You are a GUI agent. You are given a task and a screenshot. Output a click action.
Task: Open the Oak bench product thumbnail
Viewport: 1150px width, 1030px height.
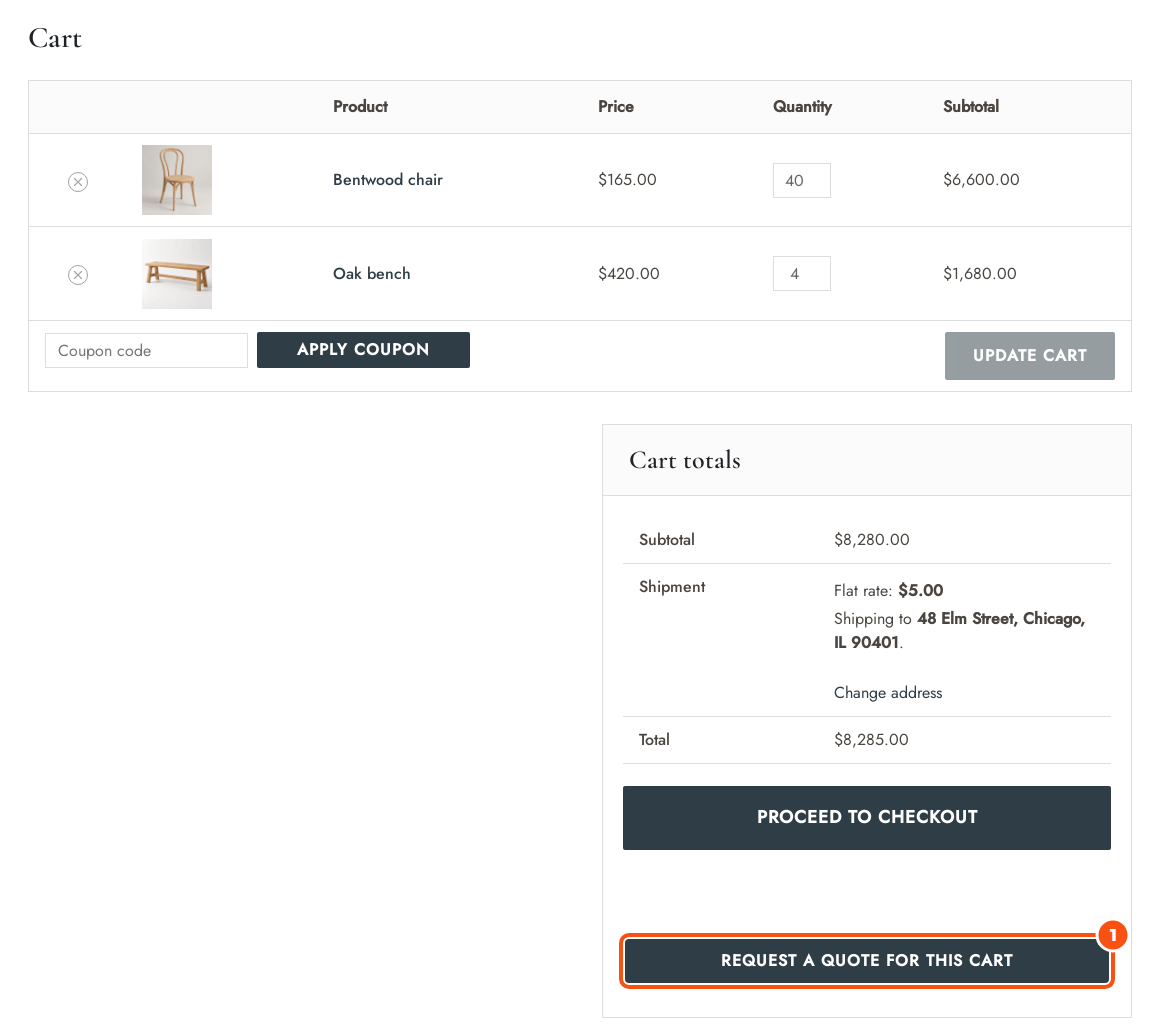tap(177, 274)
